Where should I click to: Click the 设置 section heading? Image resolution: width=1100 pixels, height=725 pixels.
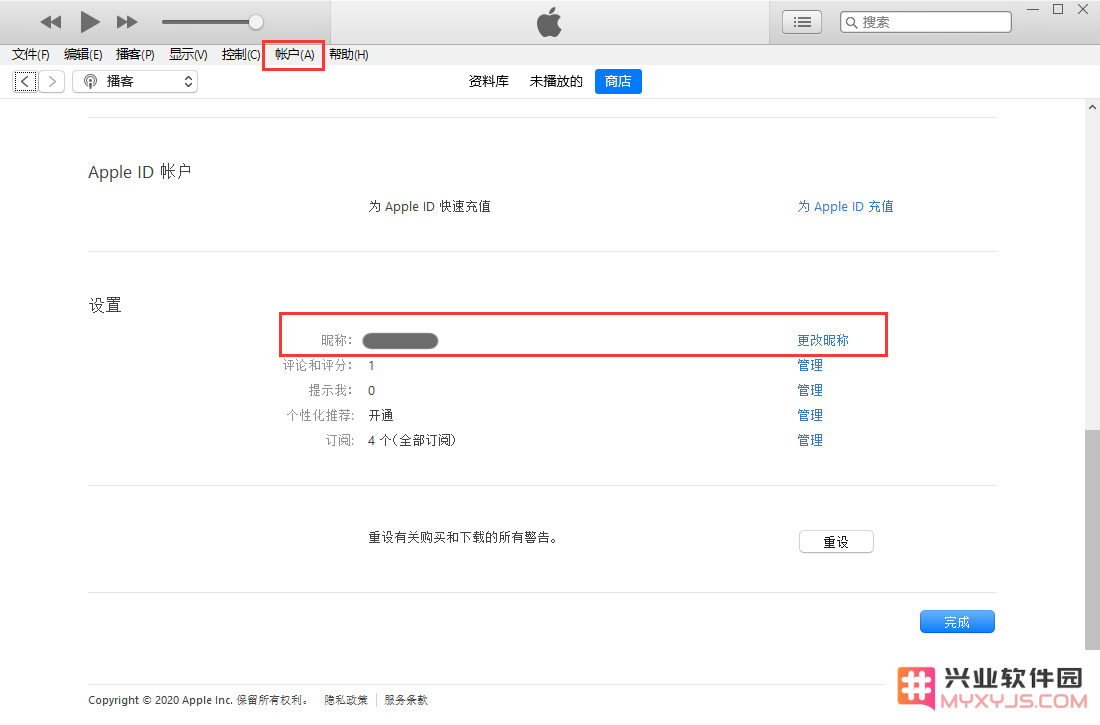pos(105,305)
